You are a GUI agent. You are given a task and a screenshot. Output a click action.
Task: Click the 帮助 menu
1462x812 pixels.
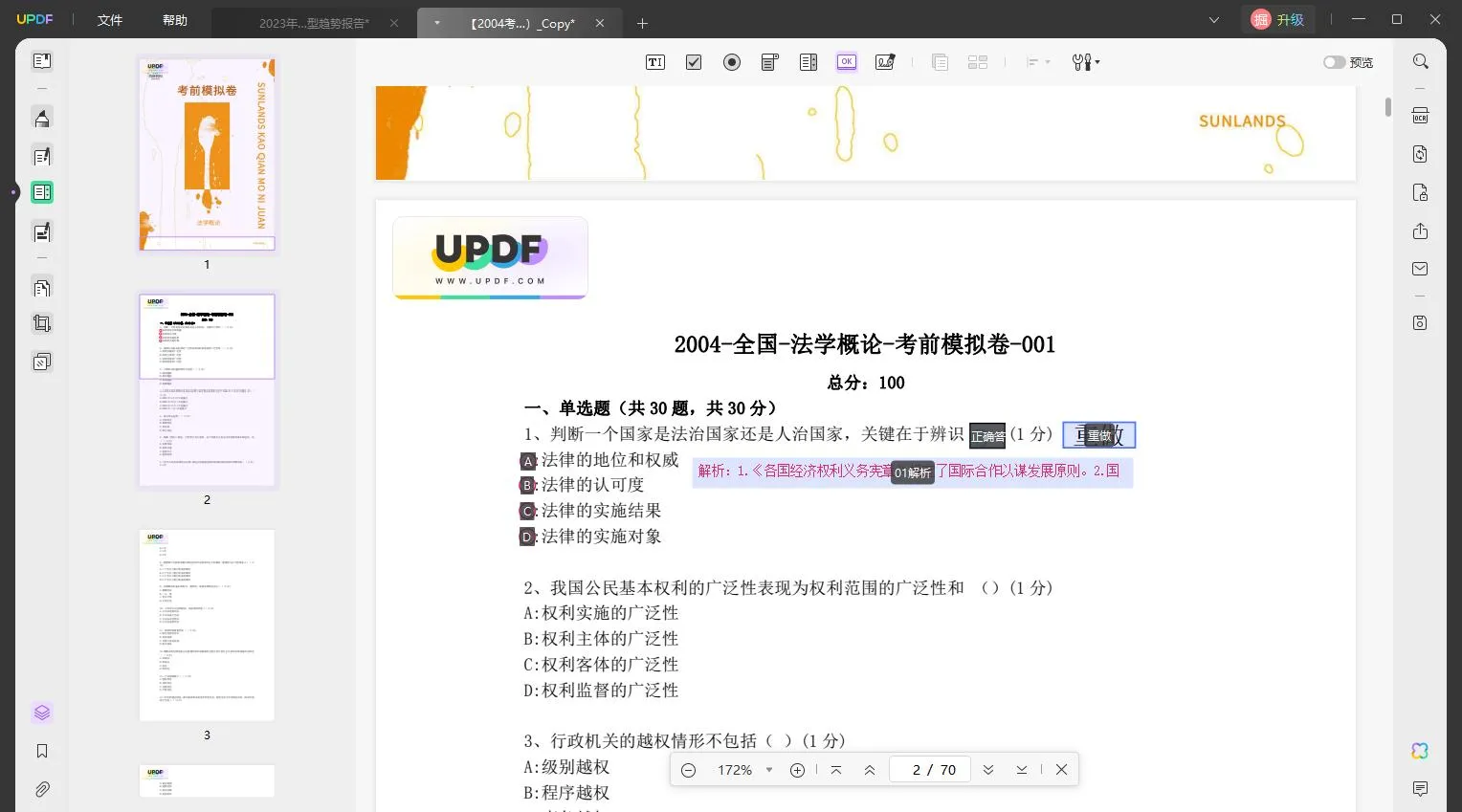[x=175, y=20]
